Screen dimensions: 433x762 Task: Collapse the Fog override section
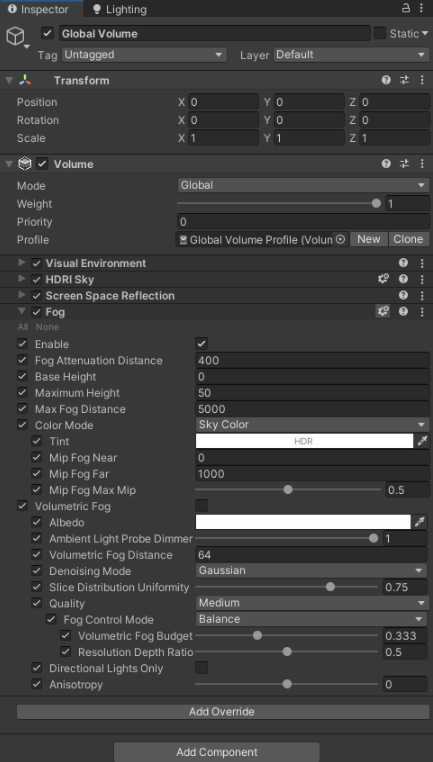pos(22,312)
